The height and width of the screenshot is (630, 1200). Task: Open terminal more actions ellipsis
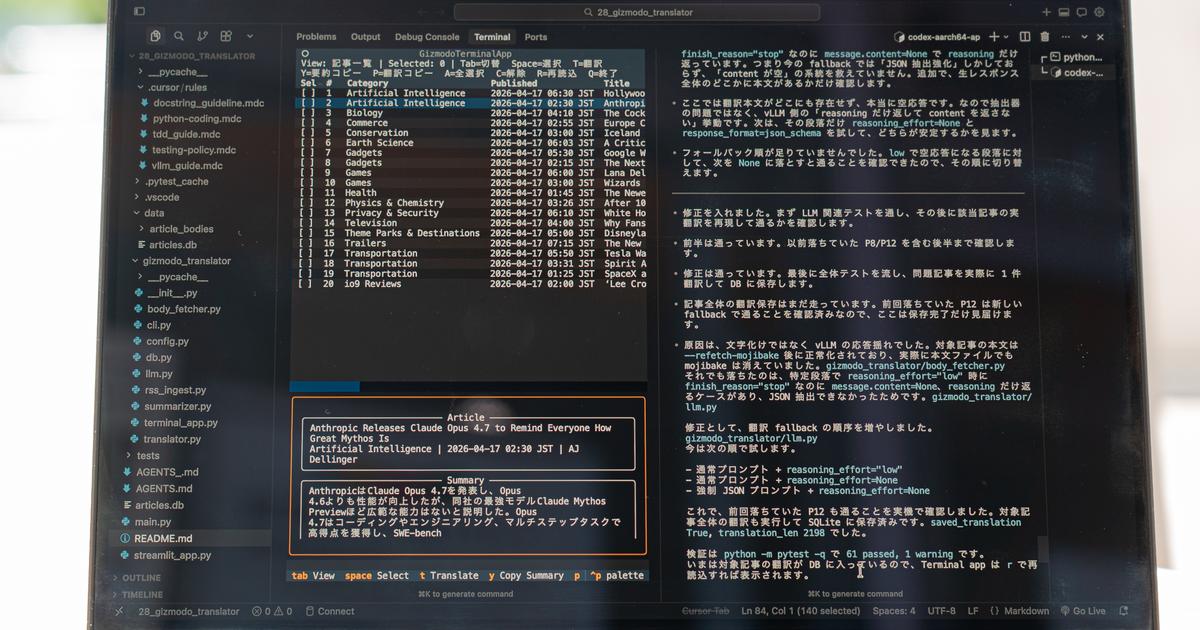point(1068,36)
